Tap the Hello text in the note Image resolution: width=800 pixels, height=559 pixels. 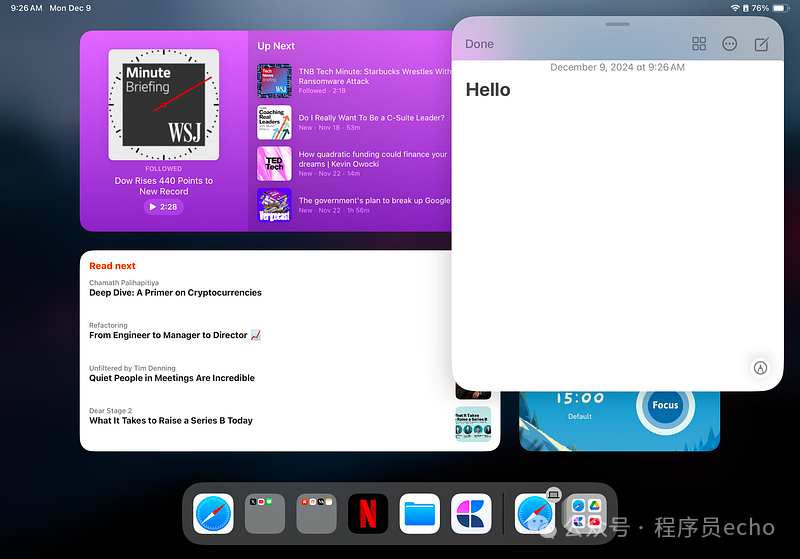[488, 91]
